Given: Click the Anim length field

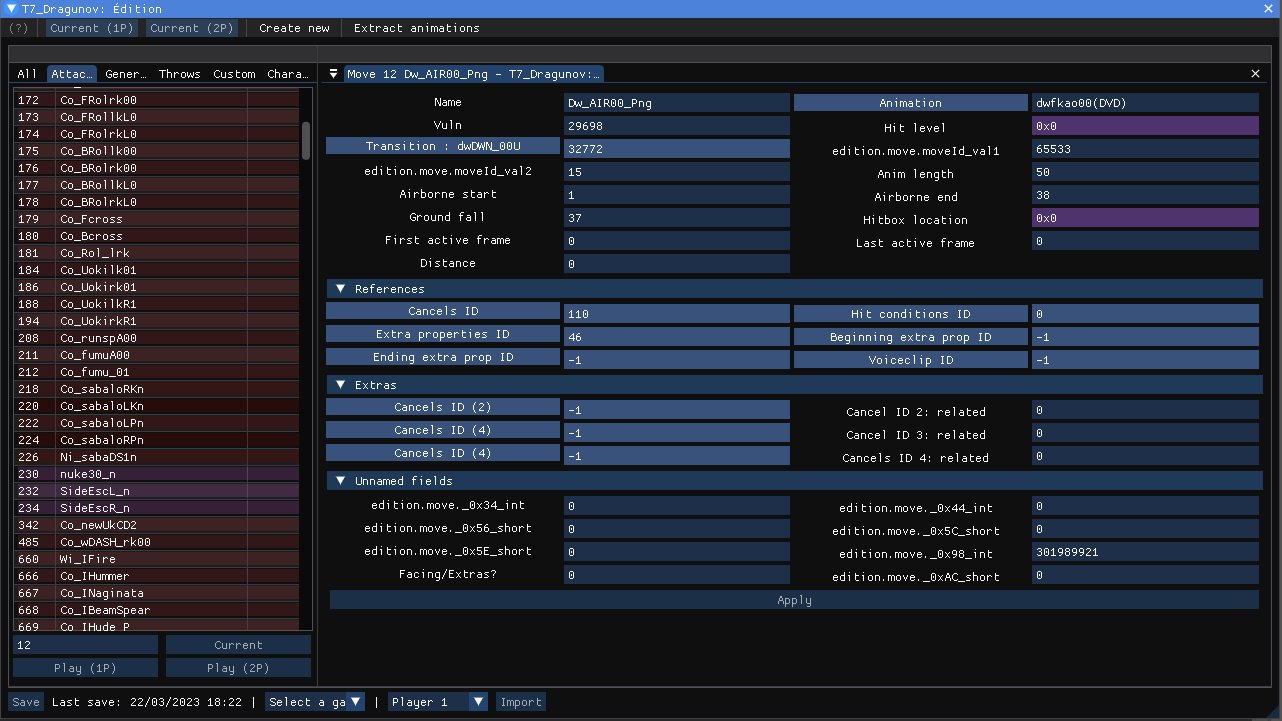Looking at the screenshot, I should coord(1145,172).
